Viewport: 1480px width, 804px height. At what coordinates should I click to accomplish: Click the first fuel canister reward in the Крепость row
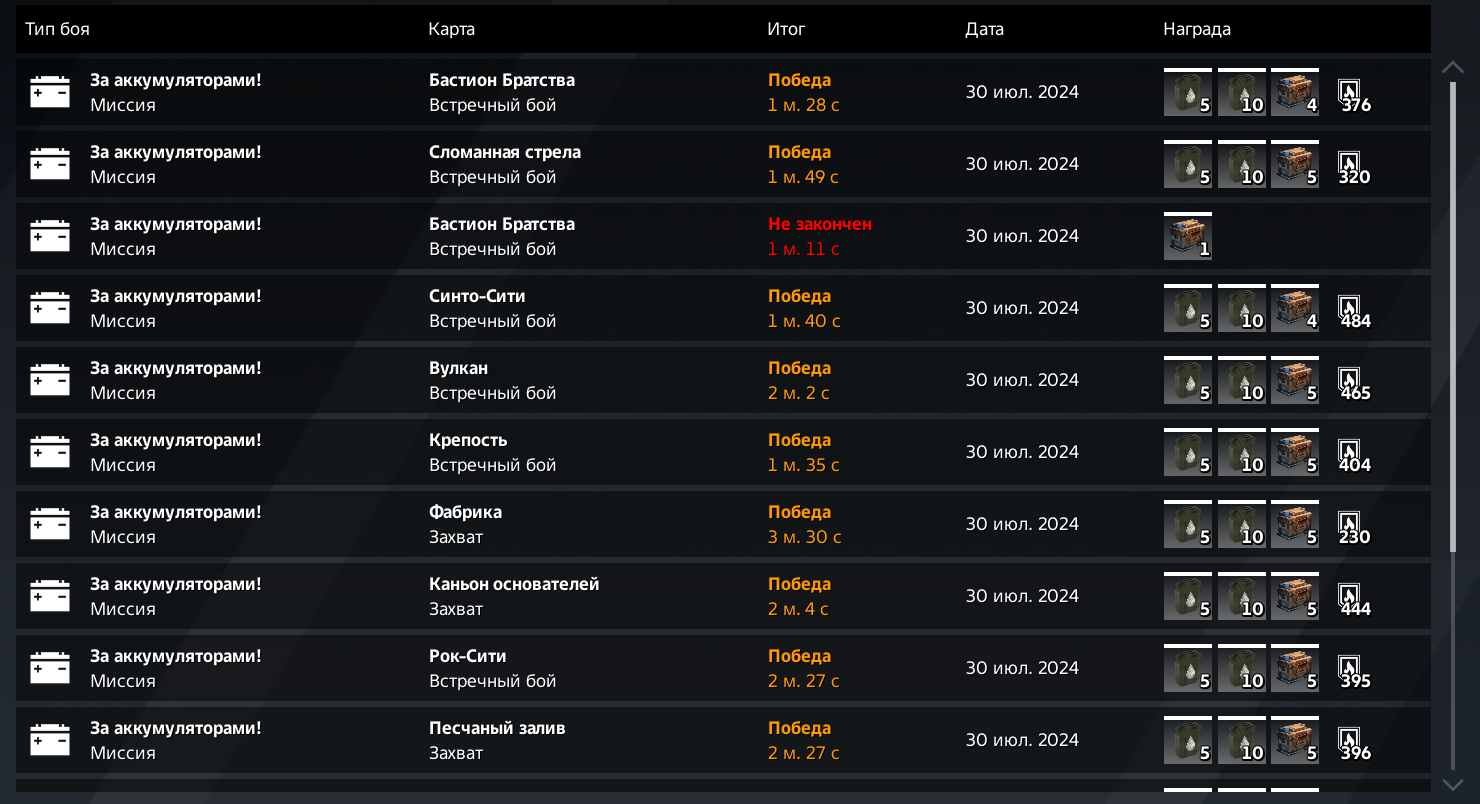coord(1188,452)
